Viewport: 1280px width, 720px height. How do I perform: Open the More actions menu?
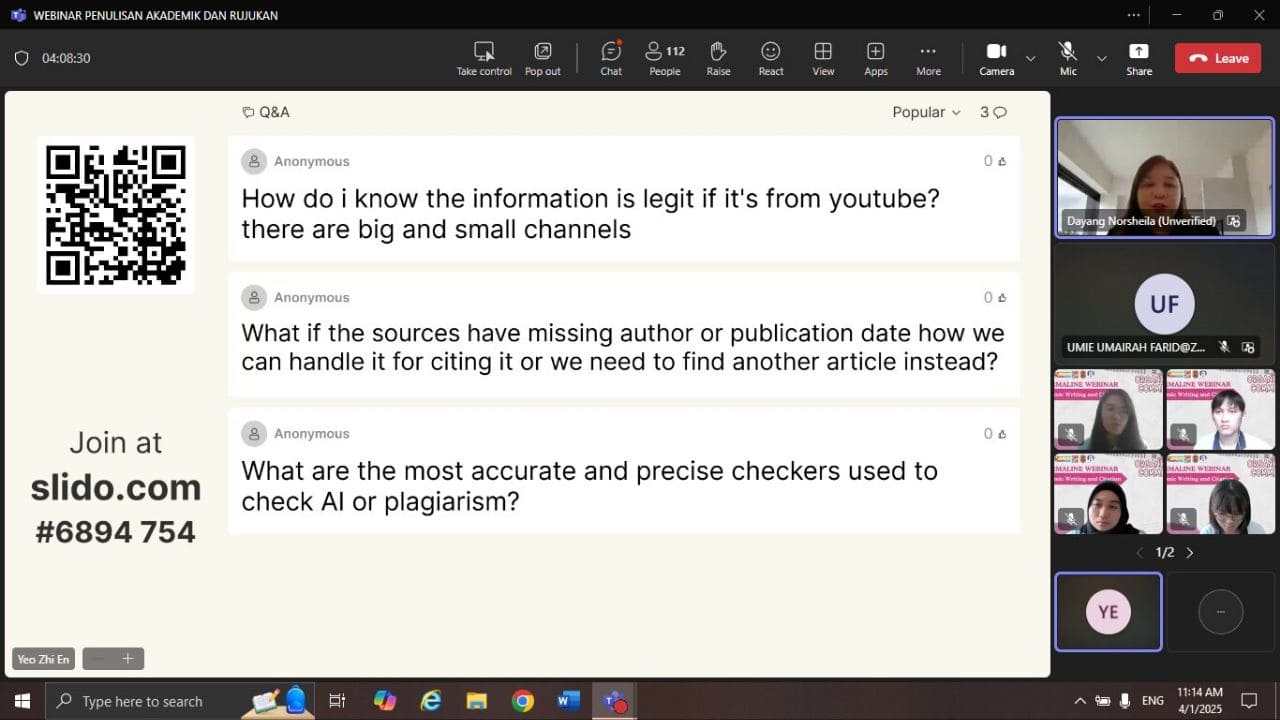928,58
